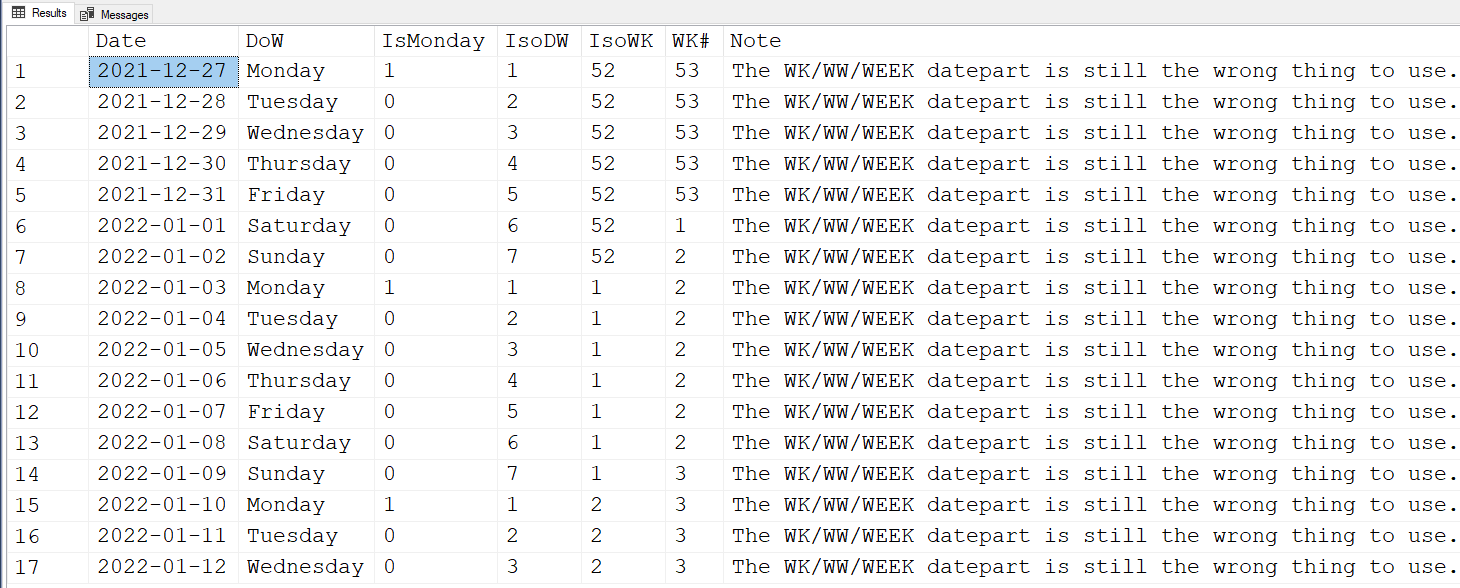Click the Date column header
This screenshot has width=1460, height=588.
121,41
